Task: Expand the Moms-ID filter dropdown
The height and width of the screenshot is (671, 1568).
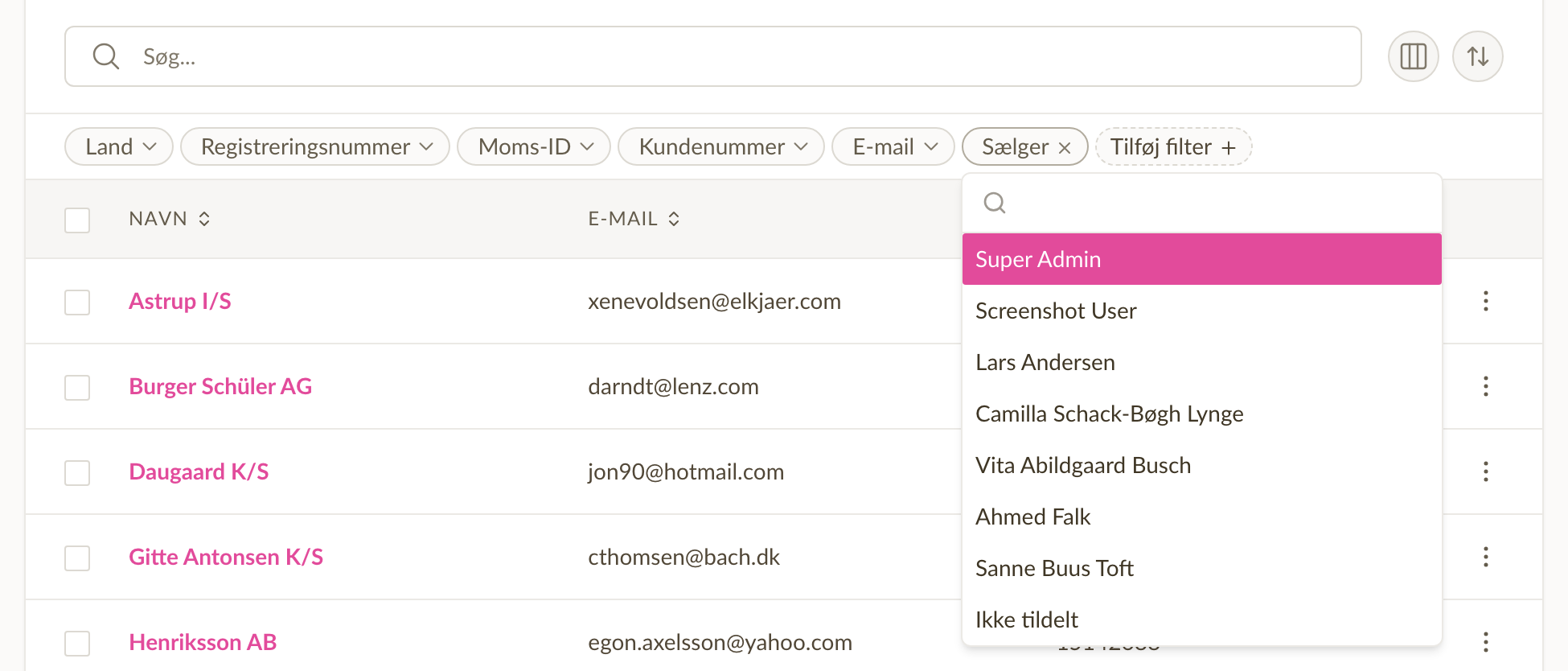Action: pyautogui.click(x=534, y=146)
